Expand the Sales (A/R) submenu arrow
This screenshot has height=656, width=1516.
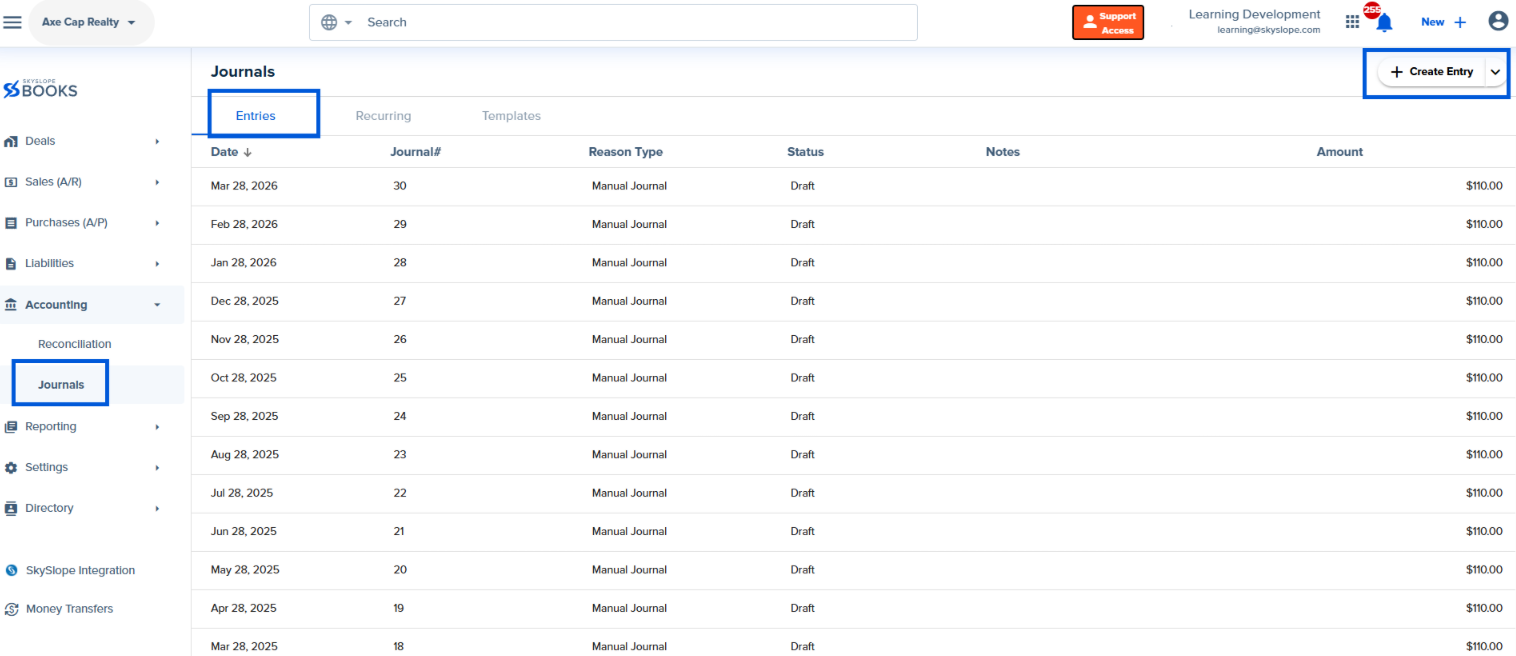tap(157, 182)
